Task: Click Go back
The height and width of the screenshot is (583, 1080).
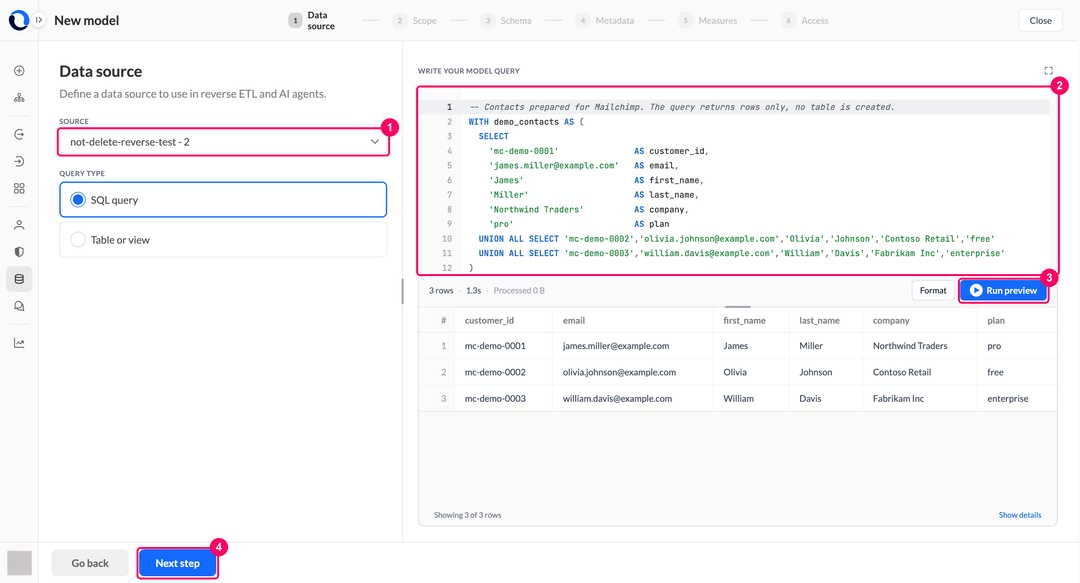Action: point(90,563)
